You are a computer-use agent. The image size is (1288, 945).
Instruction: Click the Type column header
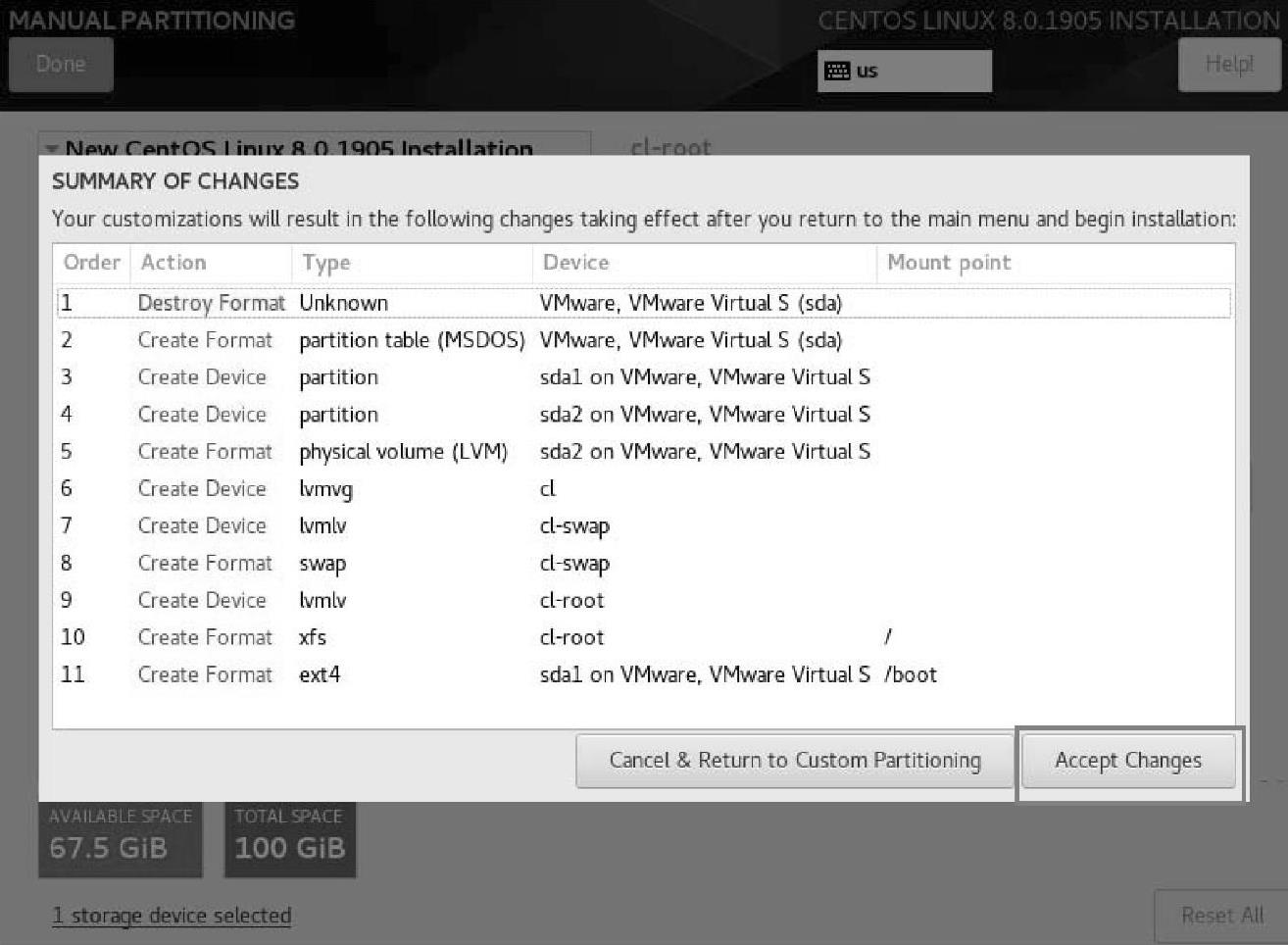click(x=412, y=263)
